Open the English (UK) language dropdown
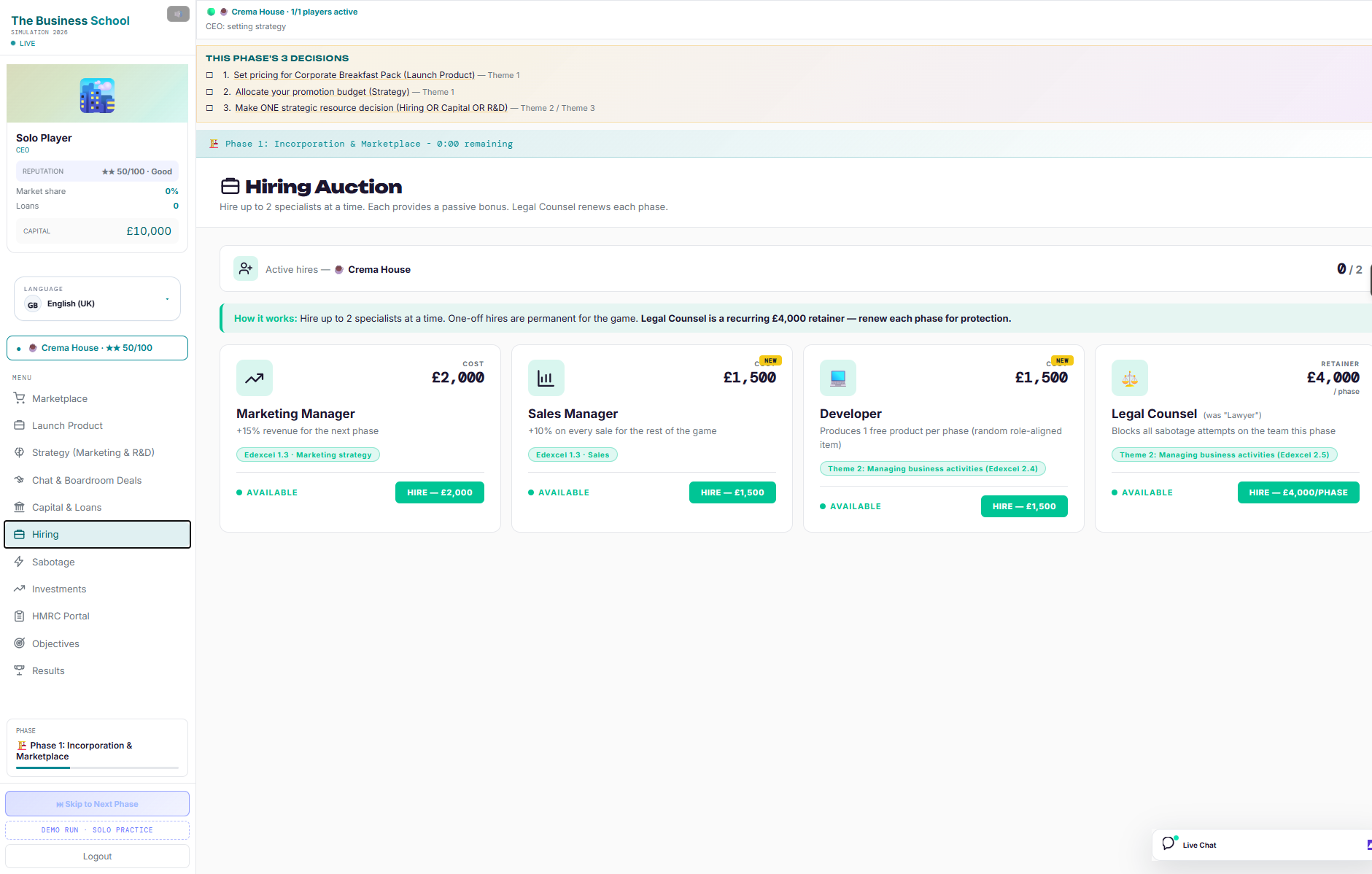1372x874 pixels. click(97, 298)
